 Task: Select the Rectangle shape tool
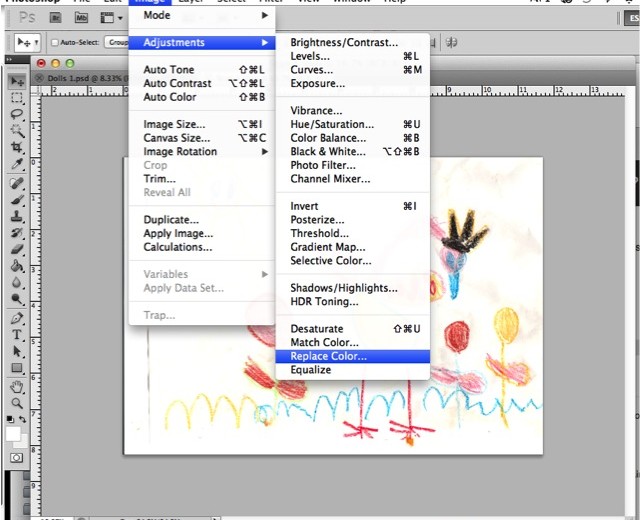pos(17,368)
